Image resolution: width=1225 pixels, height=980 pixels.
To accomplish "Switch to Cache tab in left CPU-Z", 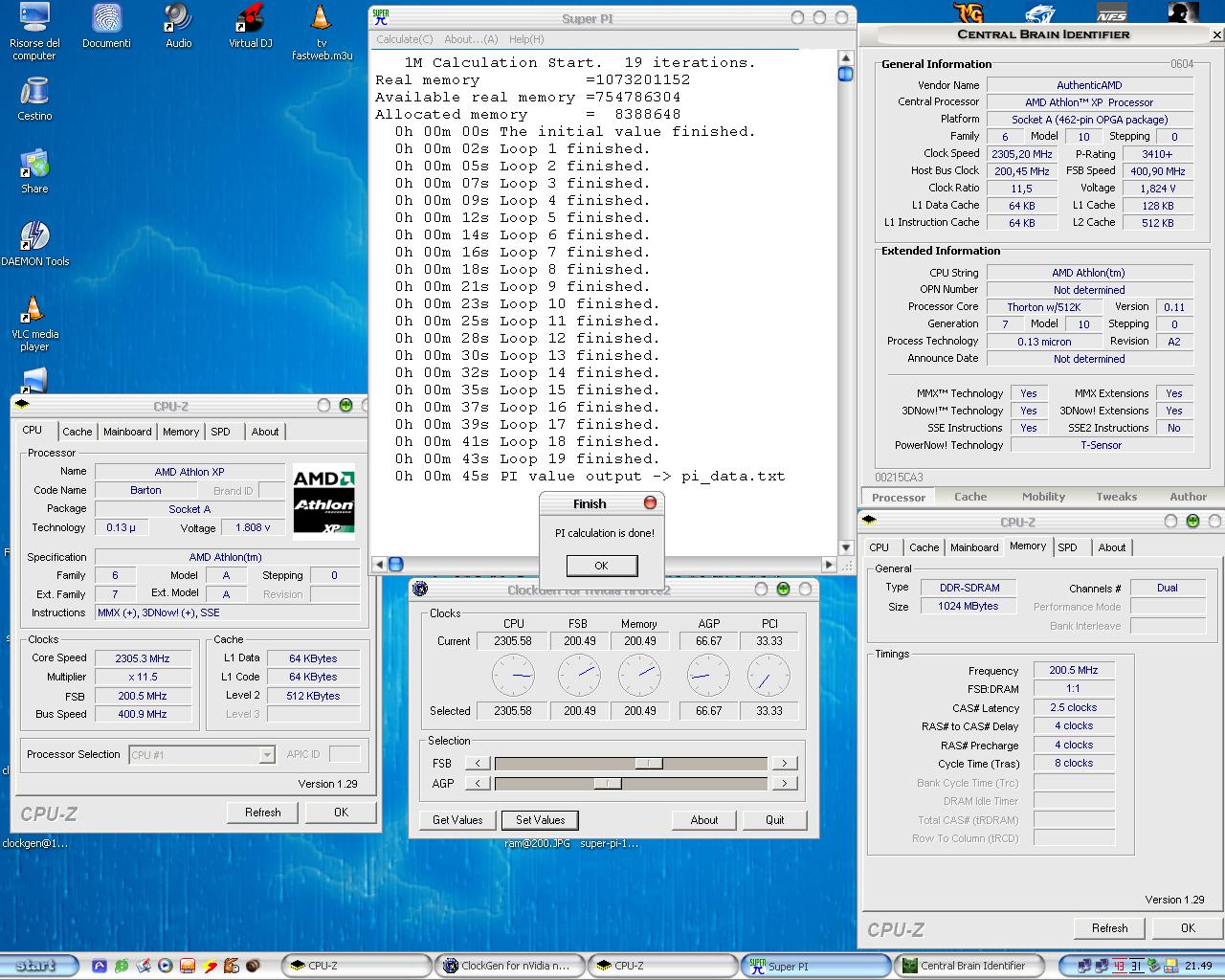I will [78, 432].
